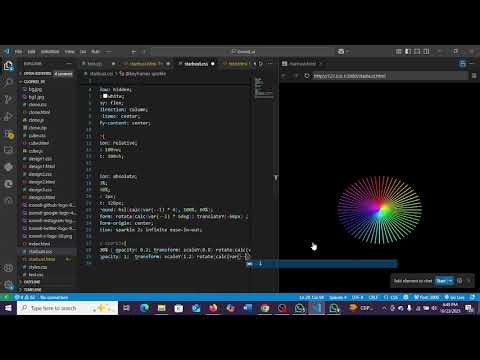480x360 pixels.
Task: Open the Source Control view
Action: point(8,99)
